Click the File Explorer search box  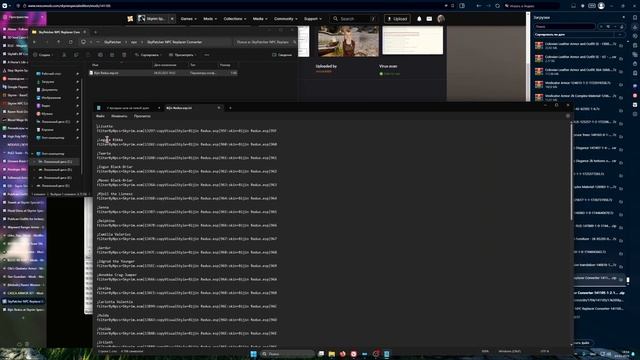[264, 42]
